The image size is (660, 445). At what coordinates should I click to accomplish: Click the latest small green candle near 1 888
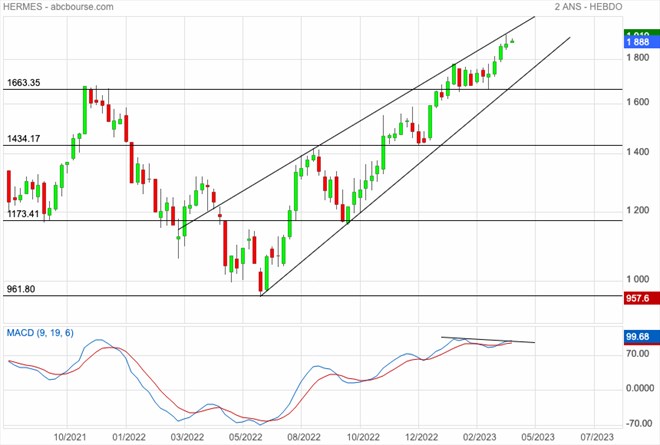coord(512,41)
